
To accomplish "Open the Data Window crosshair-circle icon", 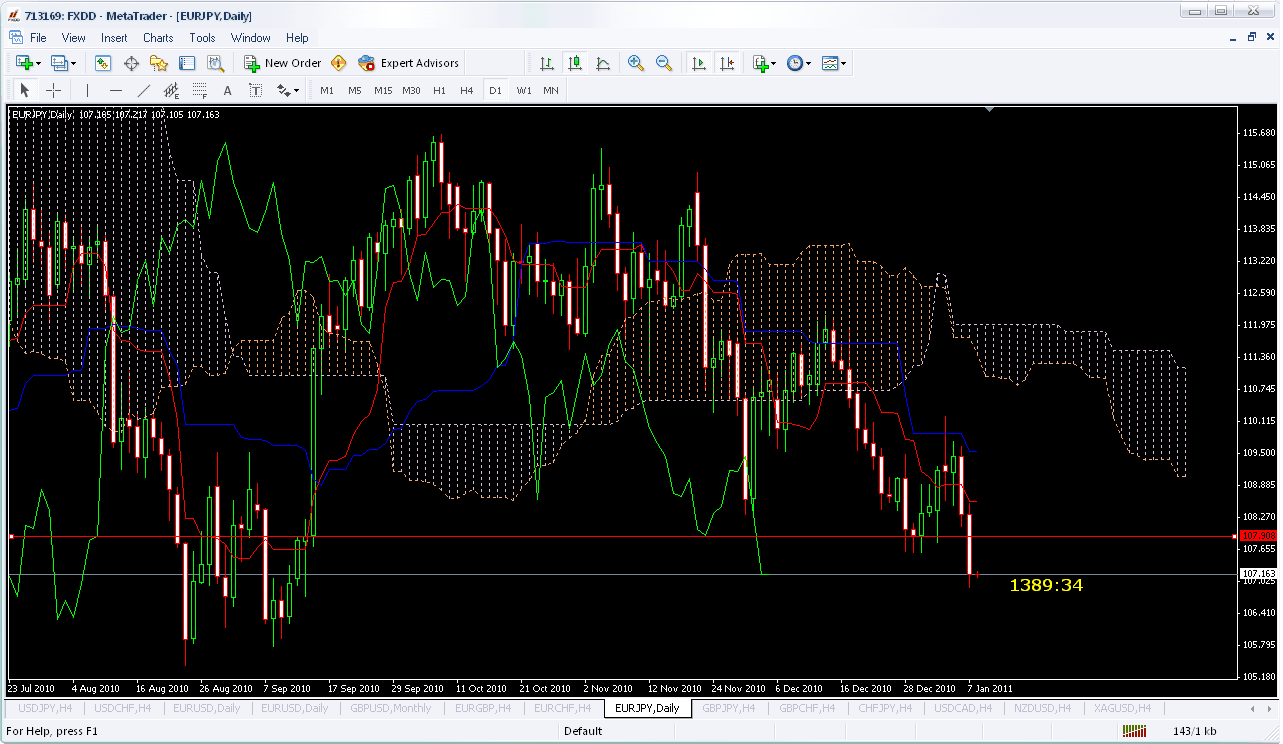I will [x=131, y=63].
